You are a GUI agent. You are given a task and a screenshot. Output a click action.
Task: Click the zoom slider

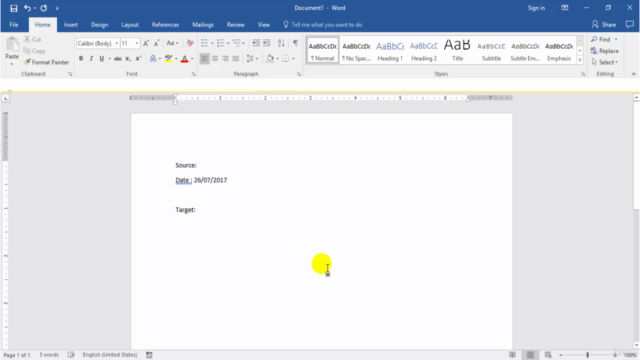588,355
